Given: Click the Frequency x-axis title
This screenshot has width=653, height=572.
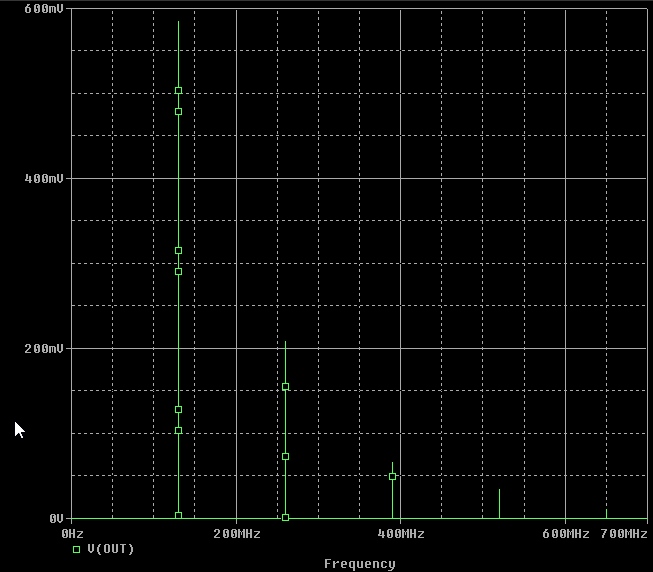Looking at the screenshot, I should 360,564.
